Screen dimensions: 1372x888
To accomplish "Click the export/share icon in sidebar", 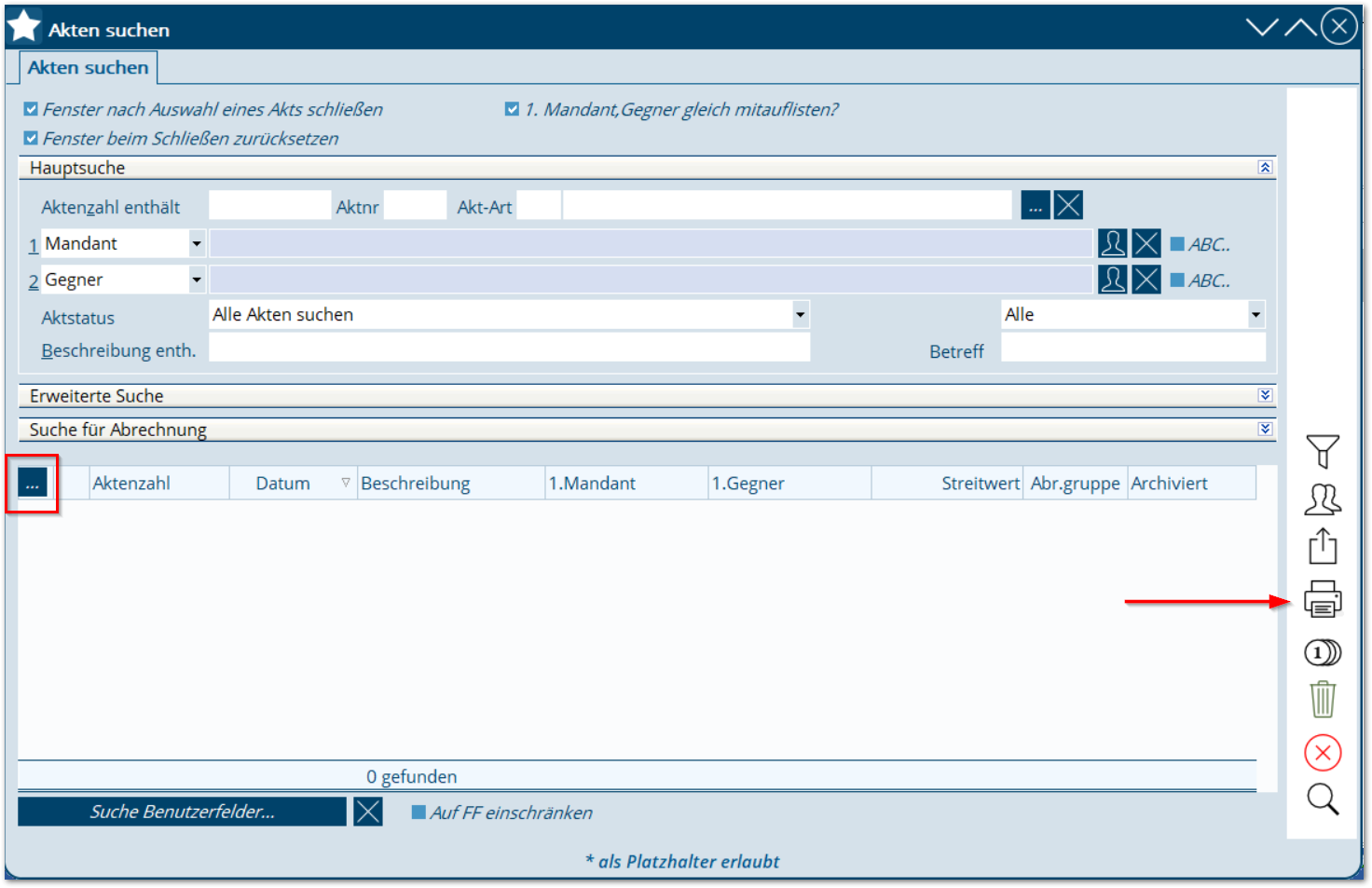I will [1322, 546].
